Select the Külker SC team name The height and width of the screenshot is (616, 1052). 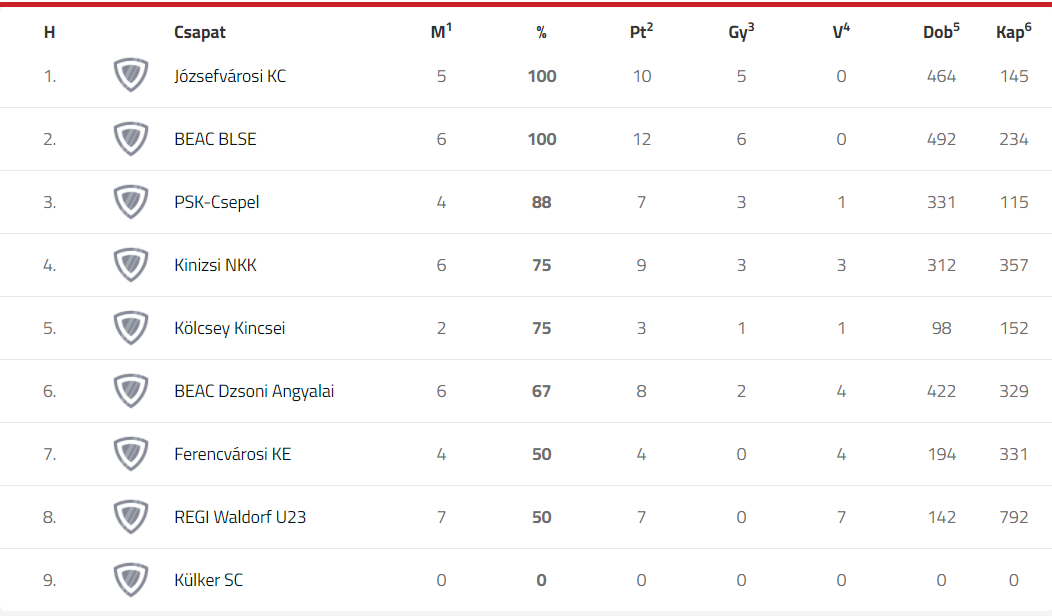click(209, 580)
